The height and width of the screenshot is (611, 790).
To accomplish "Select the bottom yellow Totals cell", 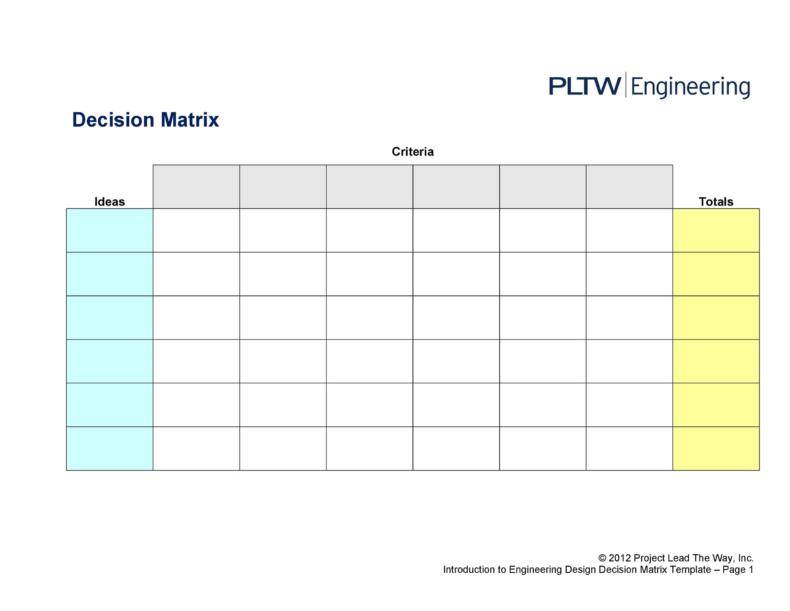I will pyautogui.click(x=716, y=449).
